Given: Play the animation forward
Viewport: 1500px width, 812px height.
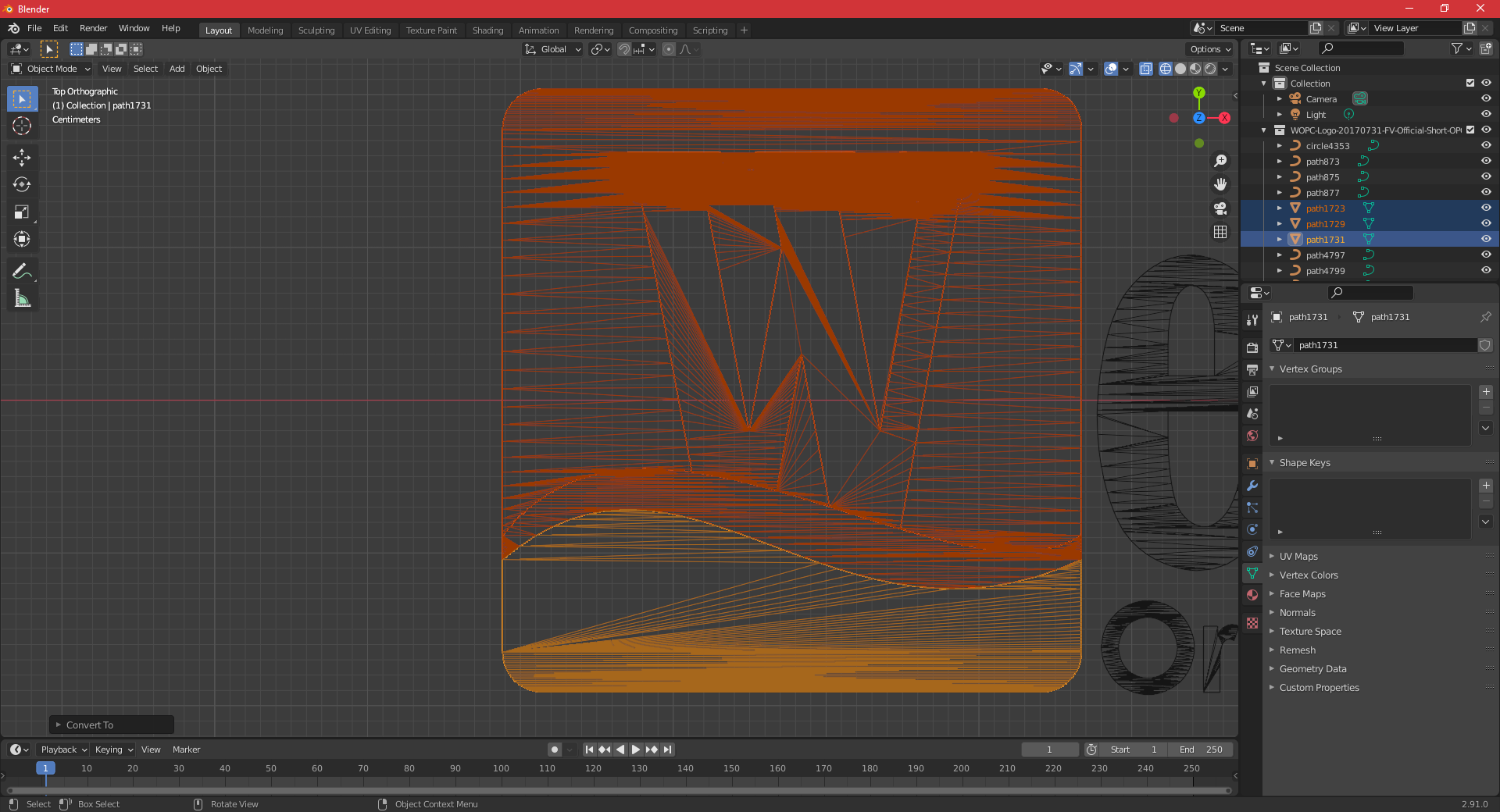Looking at the screenshot, I should [x=636, y=750].
